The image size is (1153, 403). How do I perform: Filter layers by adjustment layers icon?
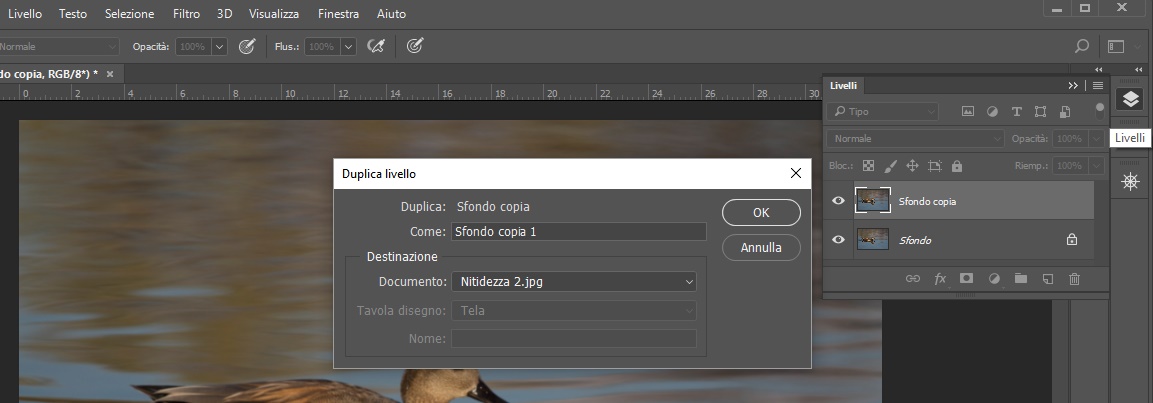992,112
